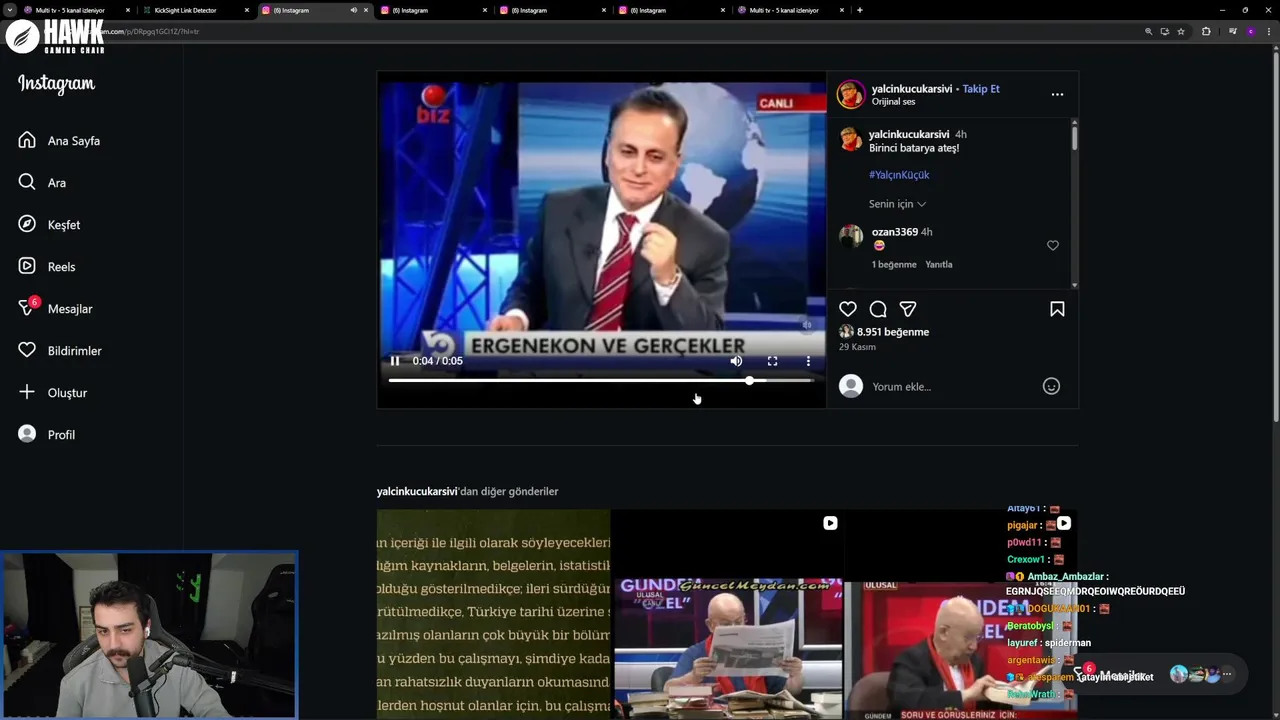This screenshot has height=720, width=1280.
Task: Click Oluştur to create a post
Action: pos(53,393)
